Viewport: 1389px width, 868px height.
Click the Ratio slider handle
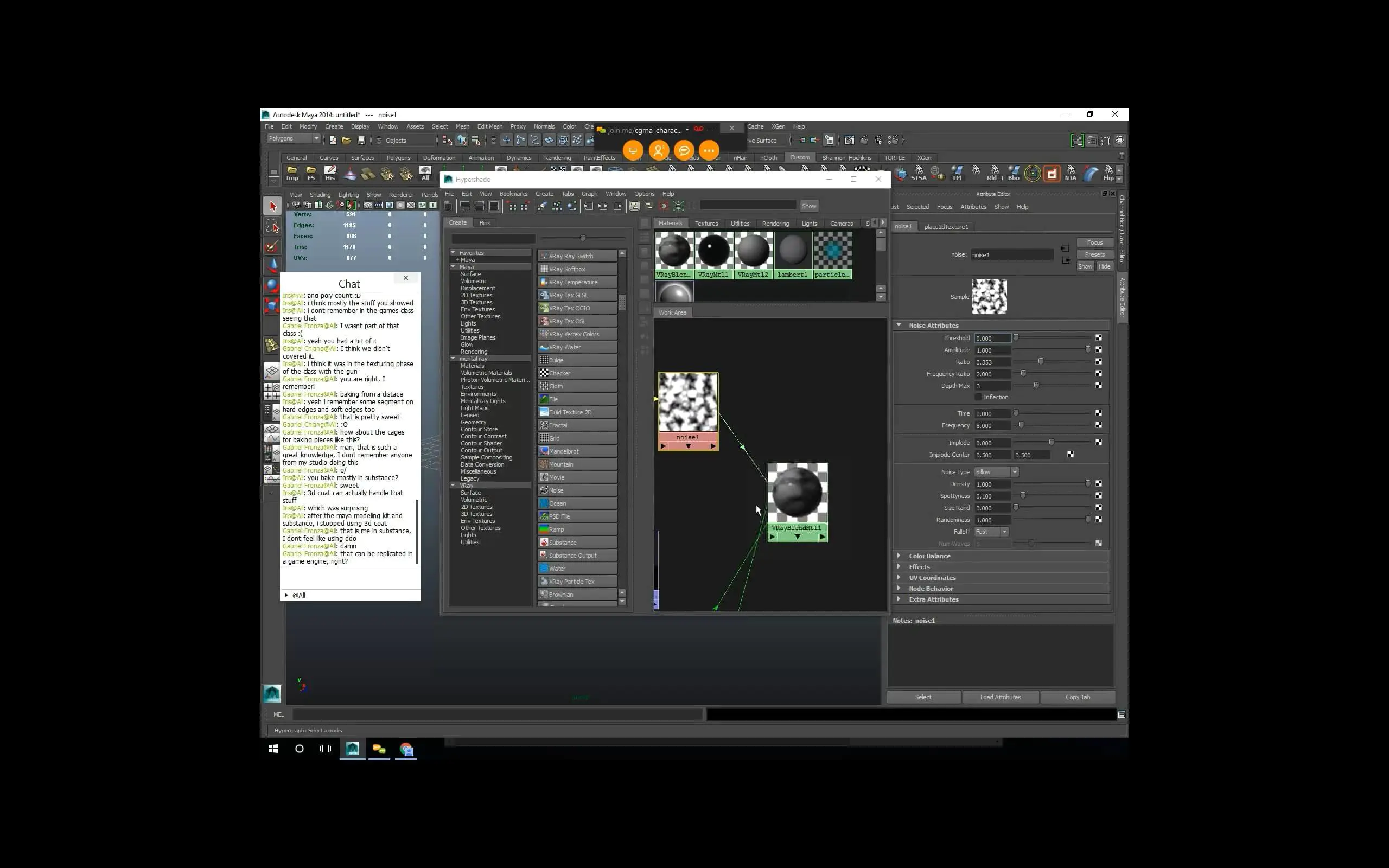pos(1041,362)
